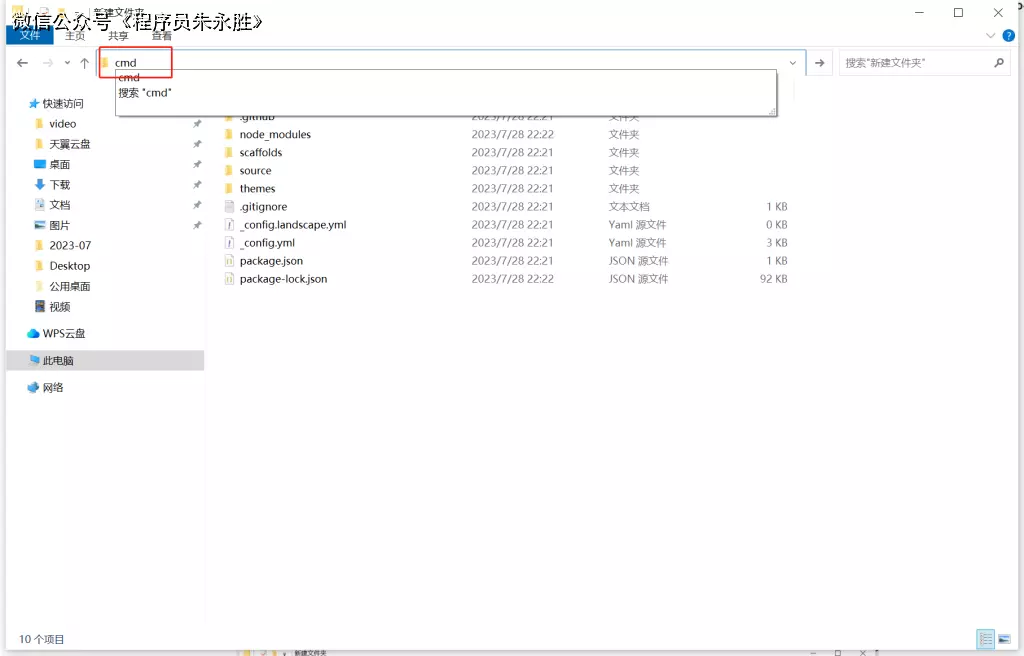The height and width of the screenshot is (656, 1024).
Task: Click the up one level arrow
Action: tap(85, 63)
